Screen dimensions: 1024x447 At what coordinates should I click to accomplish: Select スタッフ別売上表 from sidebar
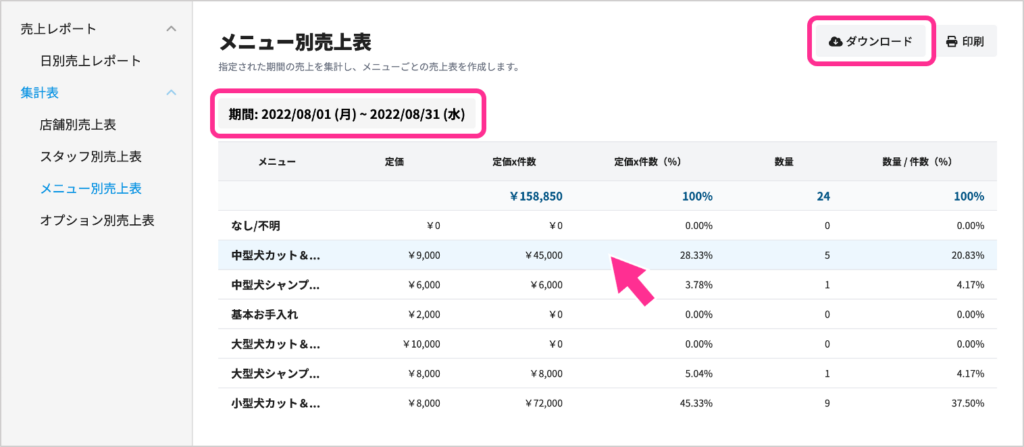[x=90, y=157]
